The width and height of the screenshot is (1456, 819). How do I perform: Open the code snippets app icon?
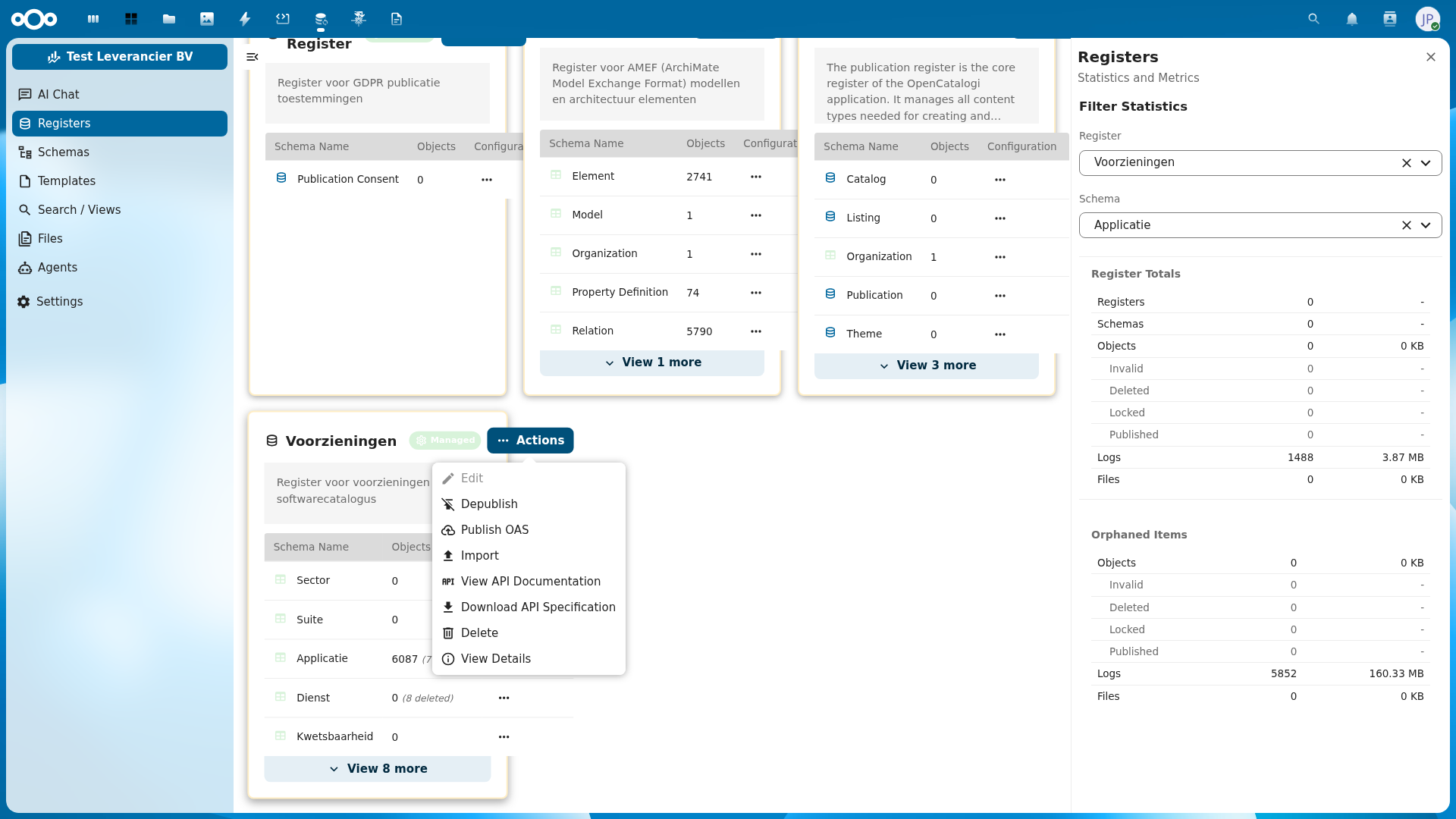pos(283,19)
